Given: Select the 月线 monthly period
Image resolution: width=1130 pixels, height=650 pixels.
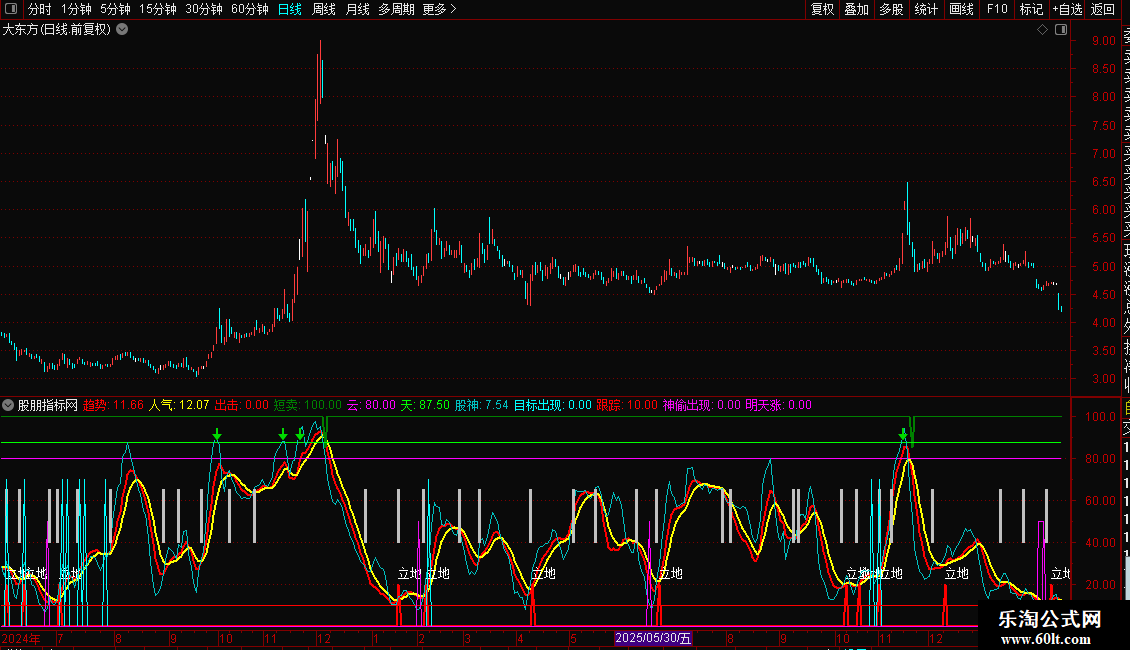Looking at the screenshot, I should pos(357,9).
